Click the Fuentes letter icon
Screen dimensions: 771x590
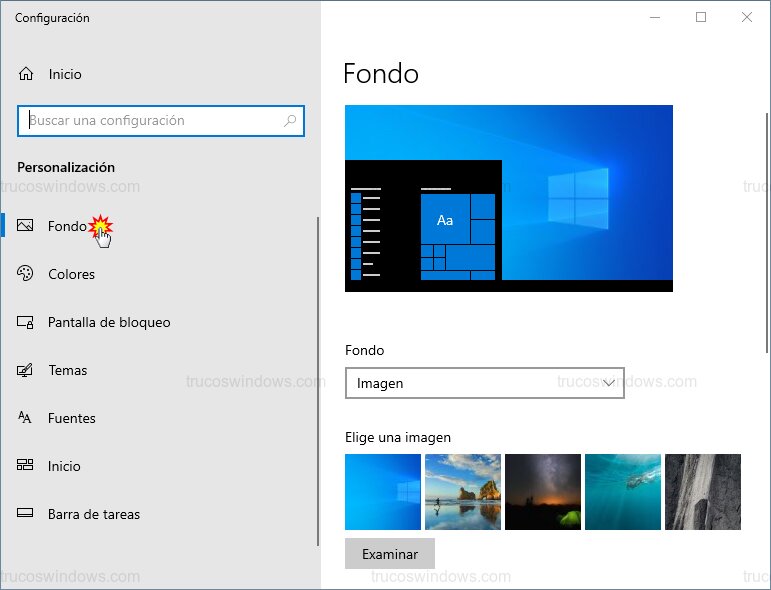coord(26,418)
